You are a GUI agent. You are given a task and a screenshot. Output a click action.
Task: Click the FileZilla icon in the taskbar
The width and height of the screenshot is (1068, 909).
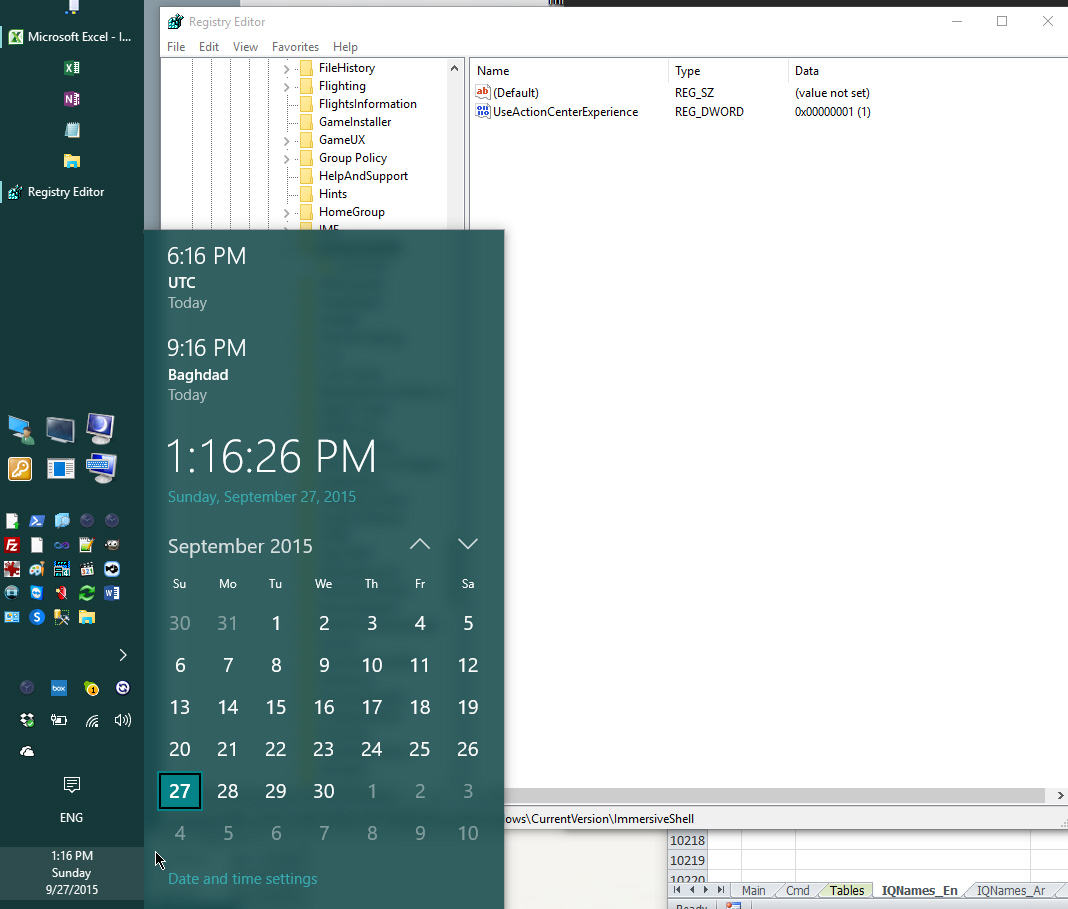(x=12, y=545)
